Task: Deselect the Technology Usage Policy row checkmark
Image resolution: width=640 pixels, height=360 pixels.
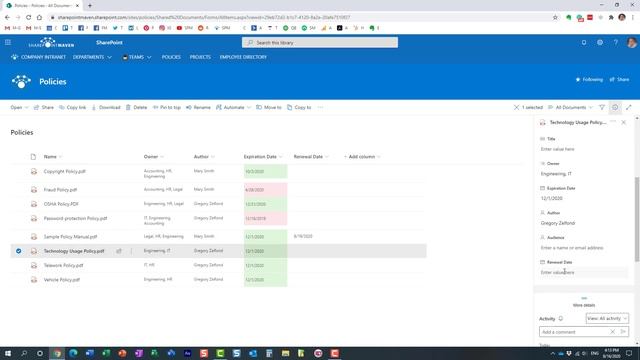Action: [18, 251]
